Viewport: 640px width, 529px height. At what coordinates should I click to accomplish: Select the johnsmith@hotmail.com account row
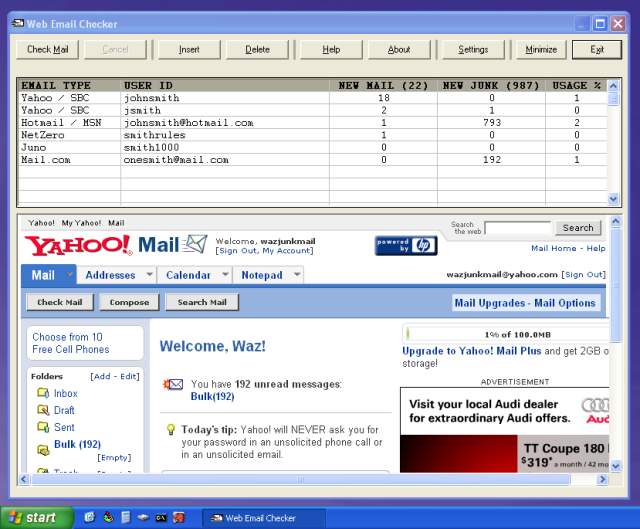tap(313, 122)
